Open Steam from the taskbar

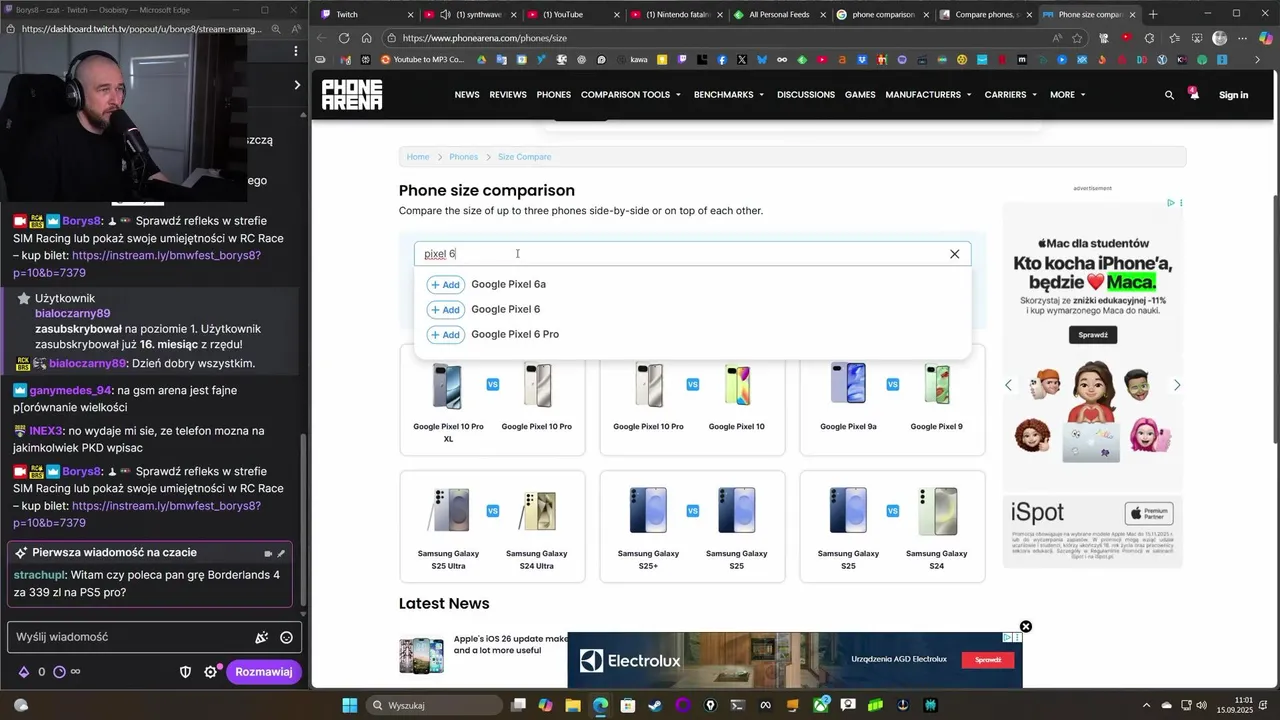click(655, 705)
